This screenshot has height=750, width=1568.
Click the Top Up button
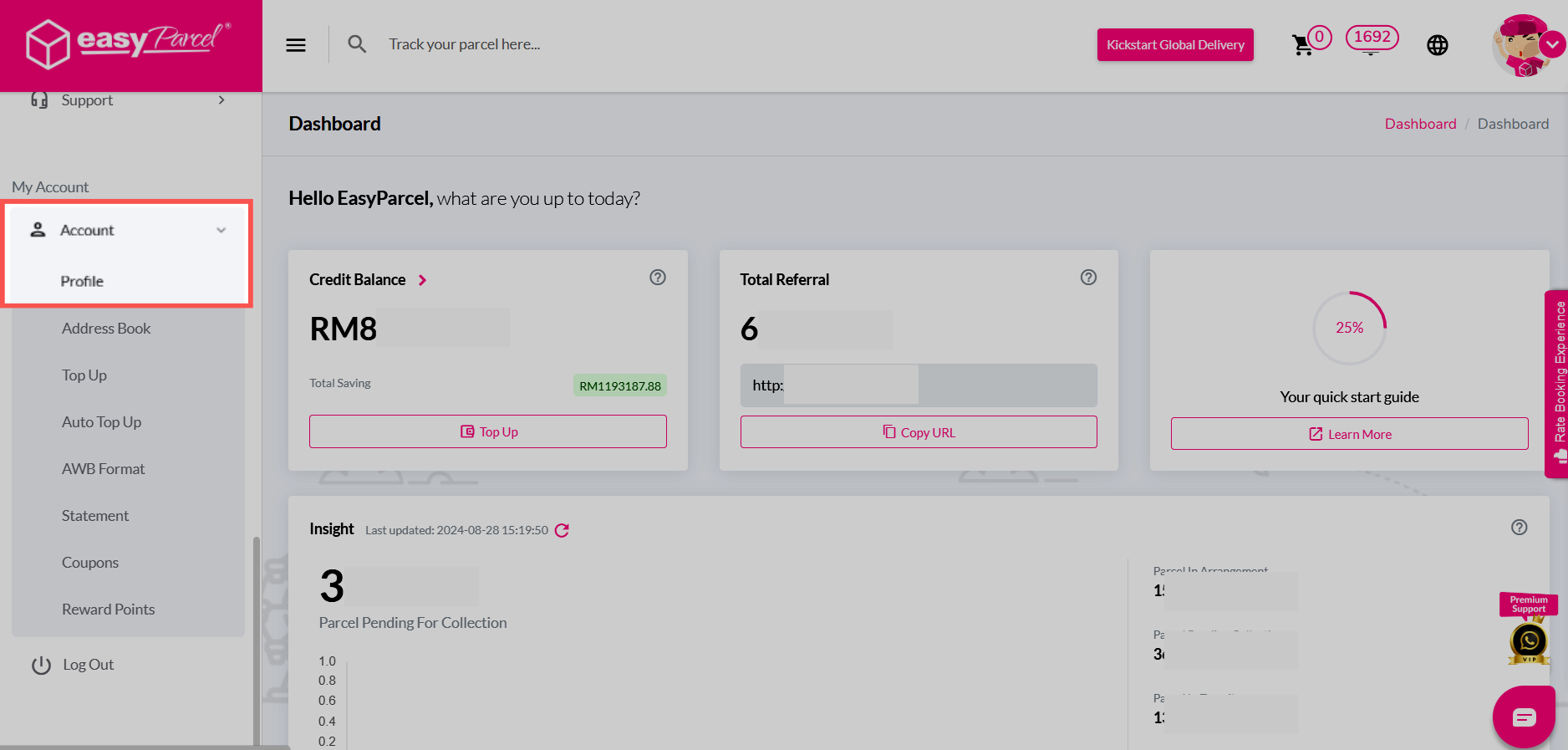pyautogui.click(x=488, y=431)
